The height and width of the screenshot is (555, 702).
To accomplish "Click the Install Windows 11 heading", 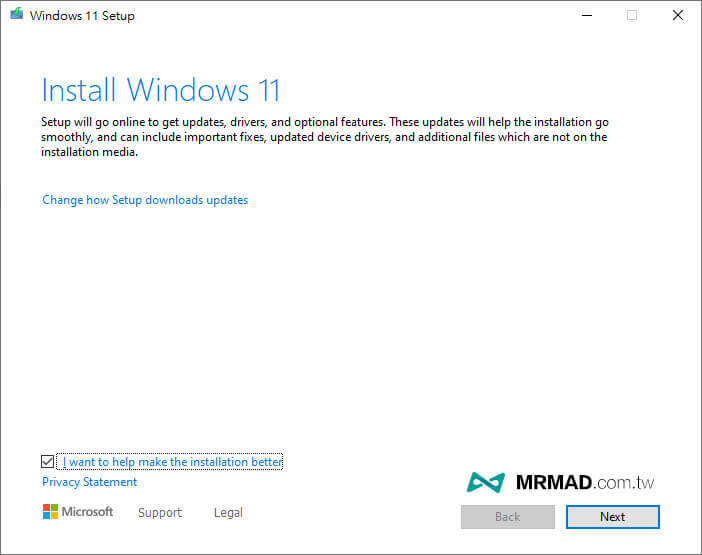I will tap(161, 90).
